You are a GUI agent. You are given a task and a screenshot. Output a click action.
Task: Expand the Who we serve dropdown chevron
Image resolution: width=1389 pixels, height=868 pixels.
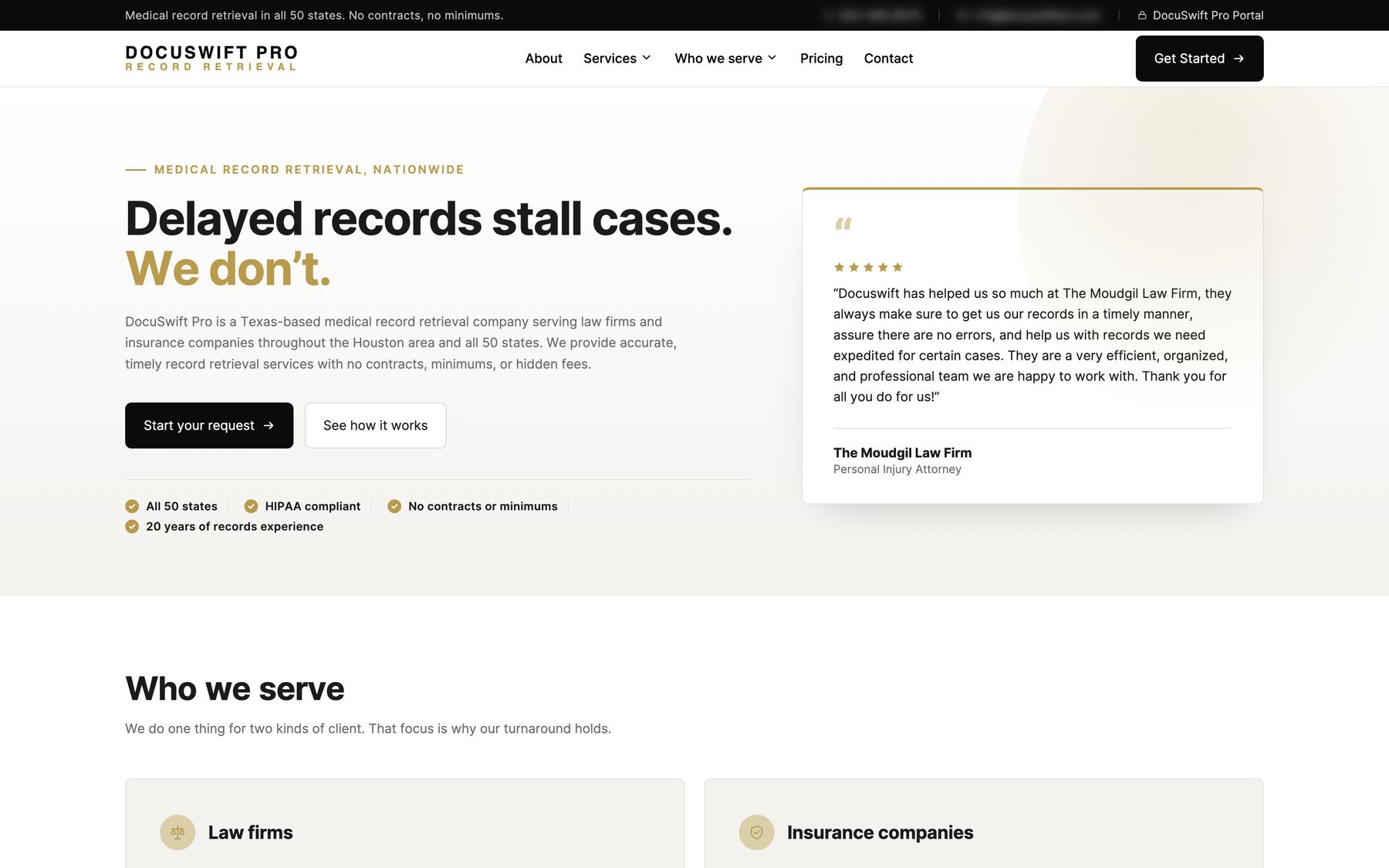click(772, 58)
